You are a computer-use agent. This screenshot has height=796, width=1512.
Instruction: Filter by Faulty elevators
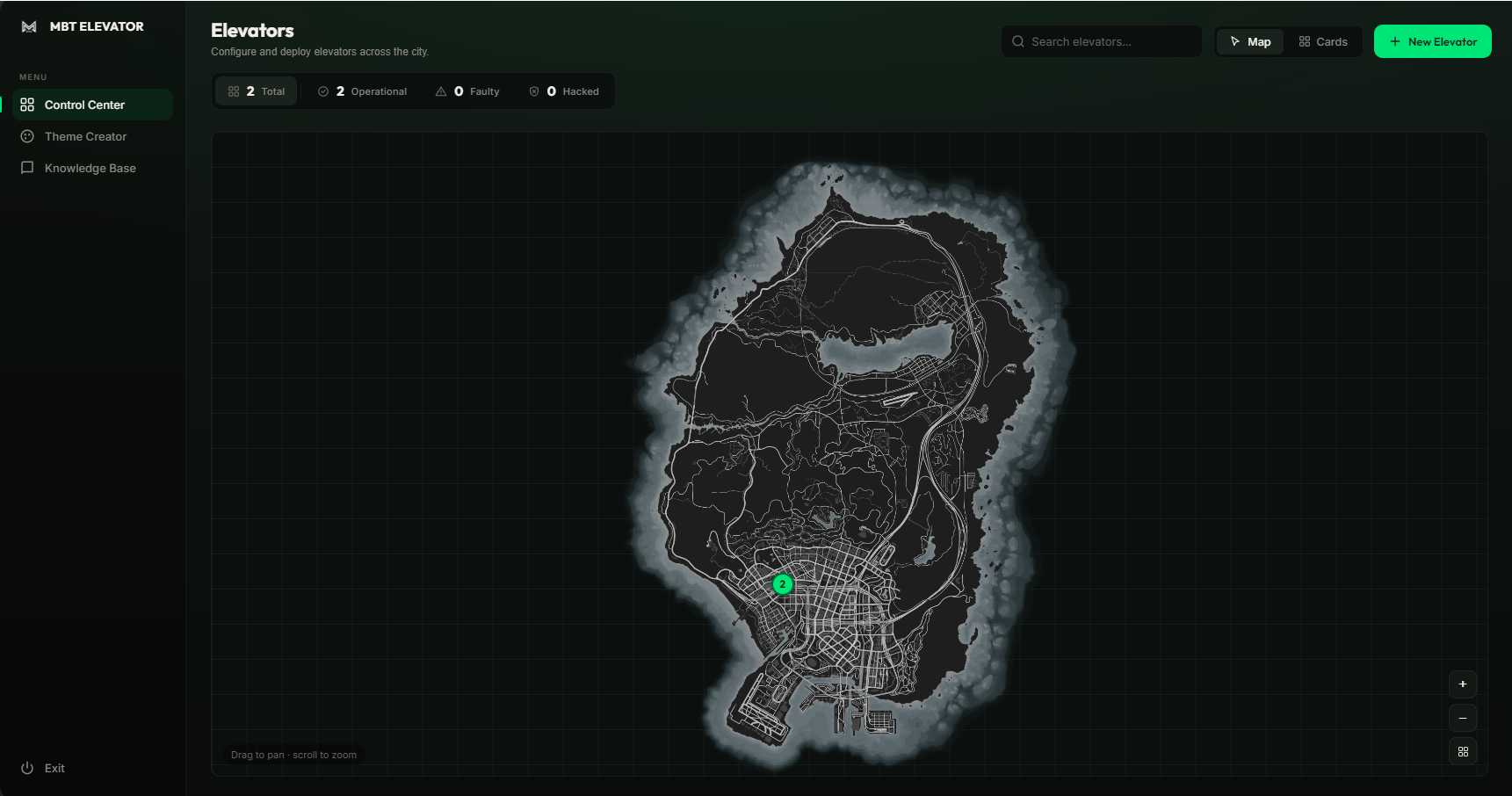(467, 91)
